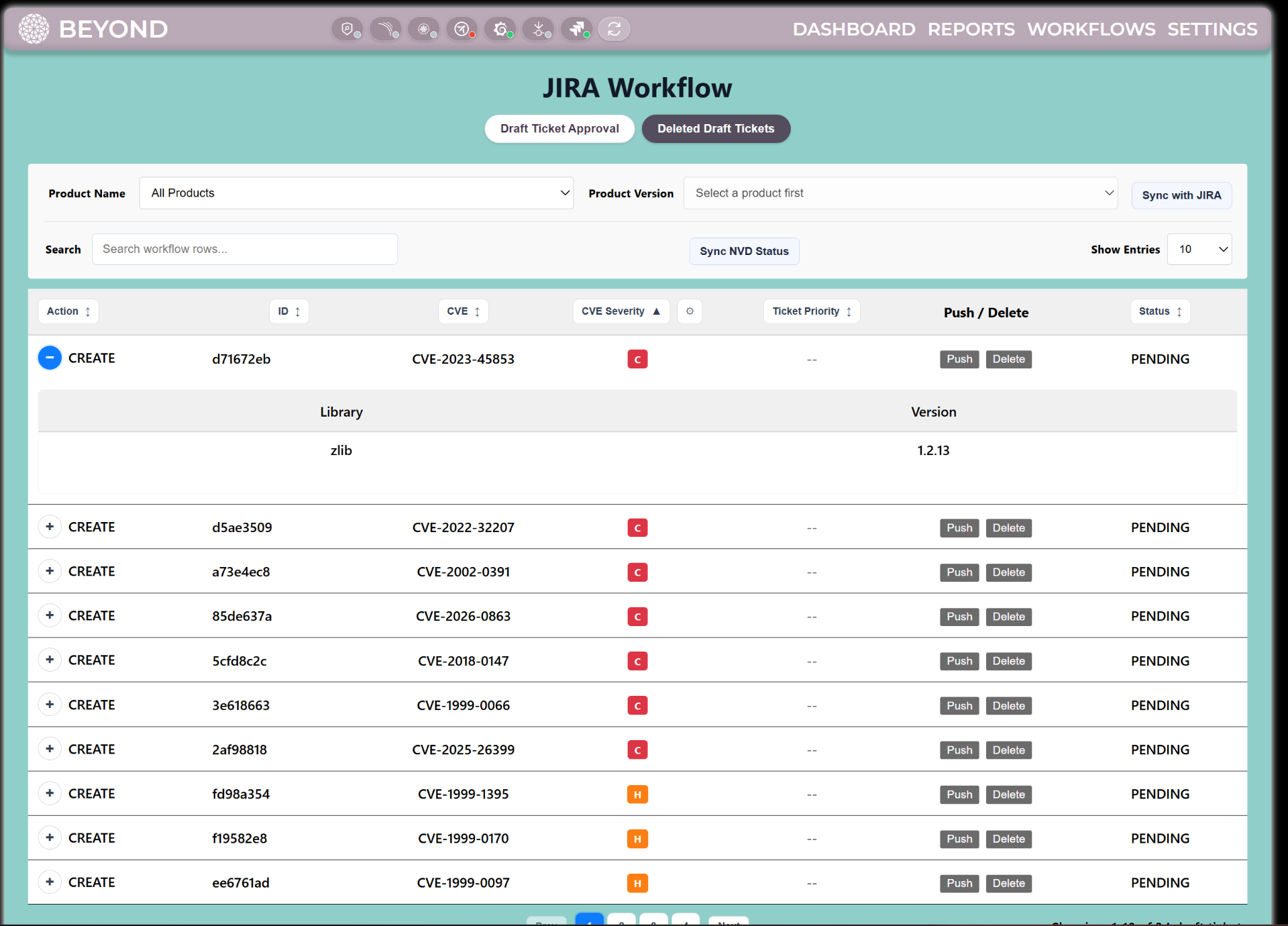Click the high severity badge for CVE-1999-0170
This screenshot has width=1288, height=926.
(x=637, y=839)
